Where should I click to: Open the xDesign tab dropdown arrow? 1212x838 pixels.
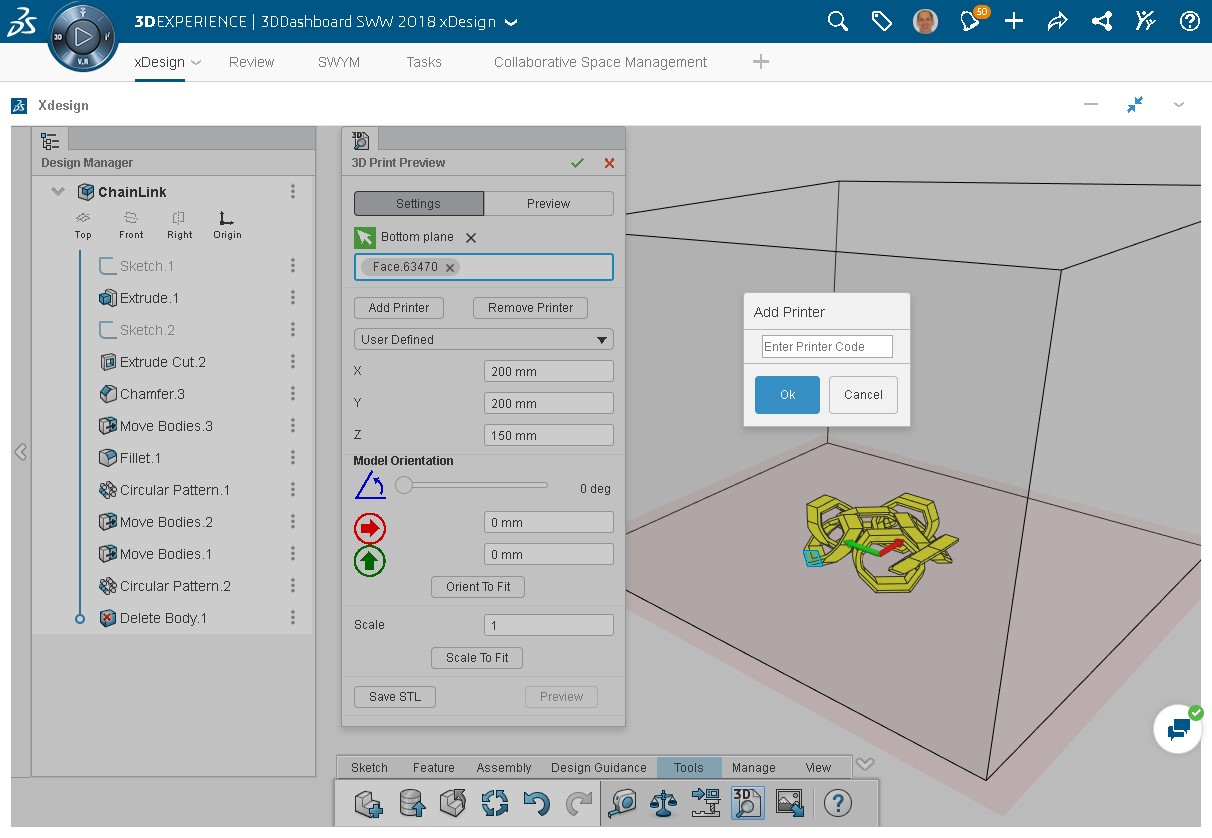196,62
